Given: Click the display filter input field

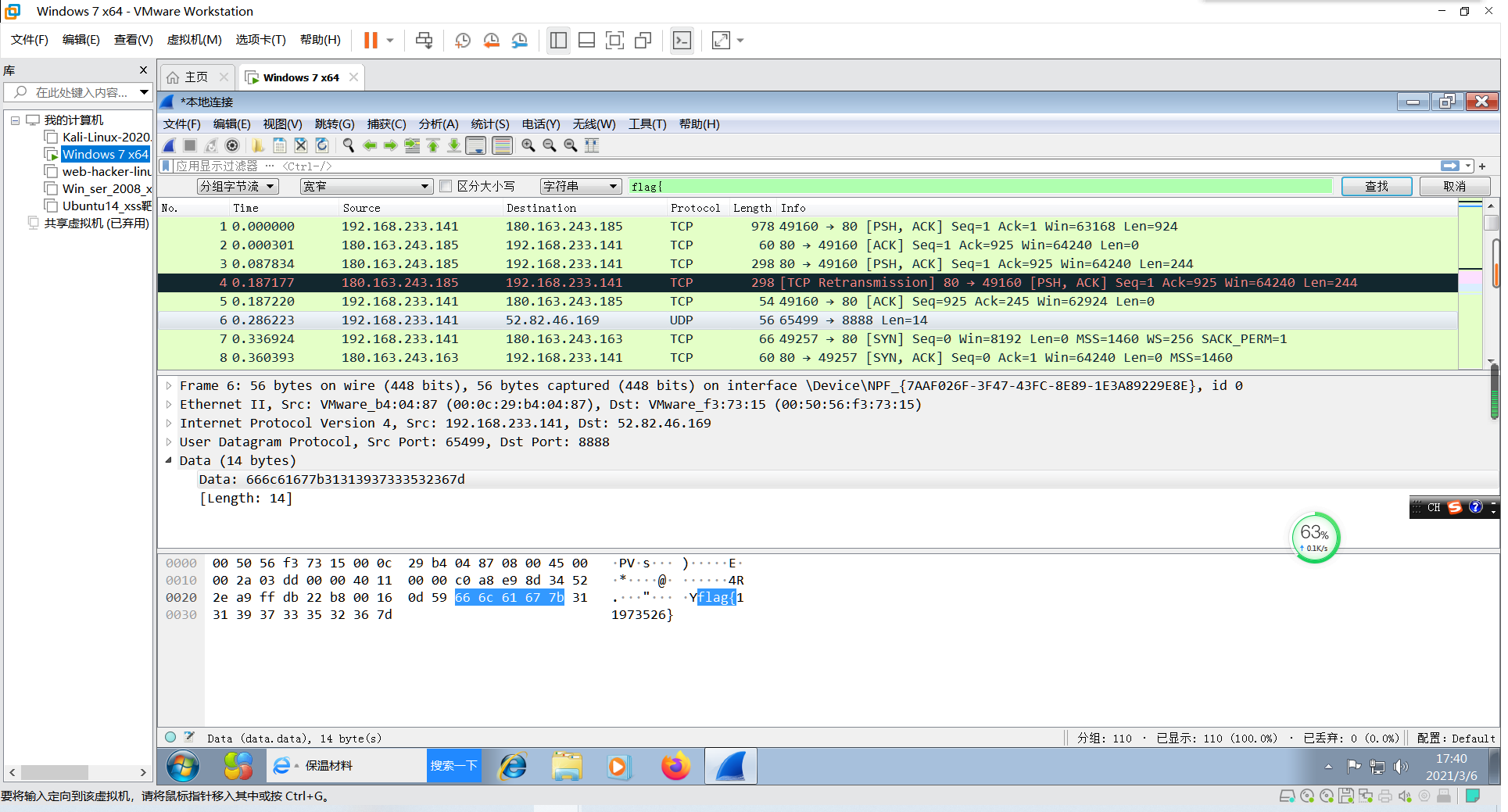Looking at the screenshot, I should 782,166.
